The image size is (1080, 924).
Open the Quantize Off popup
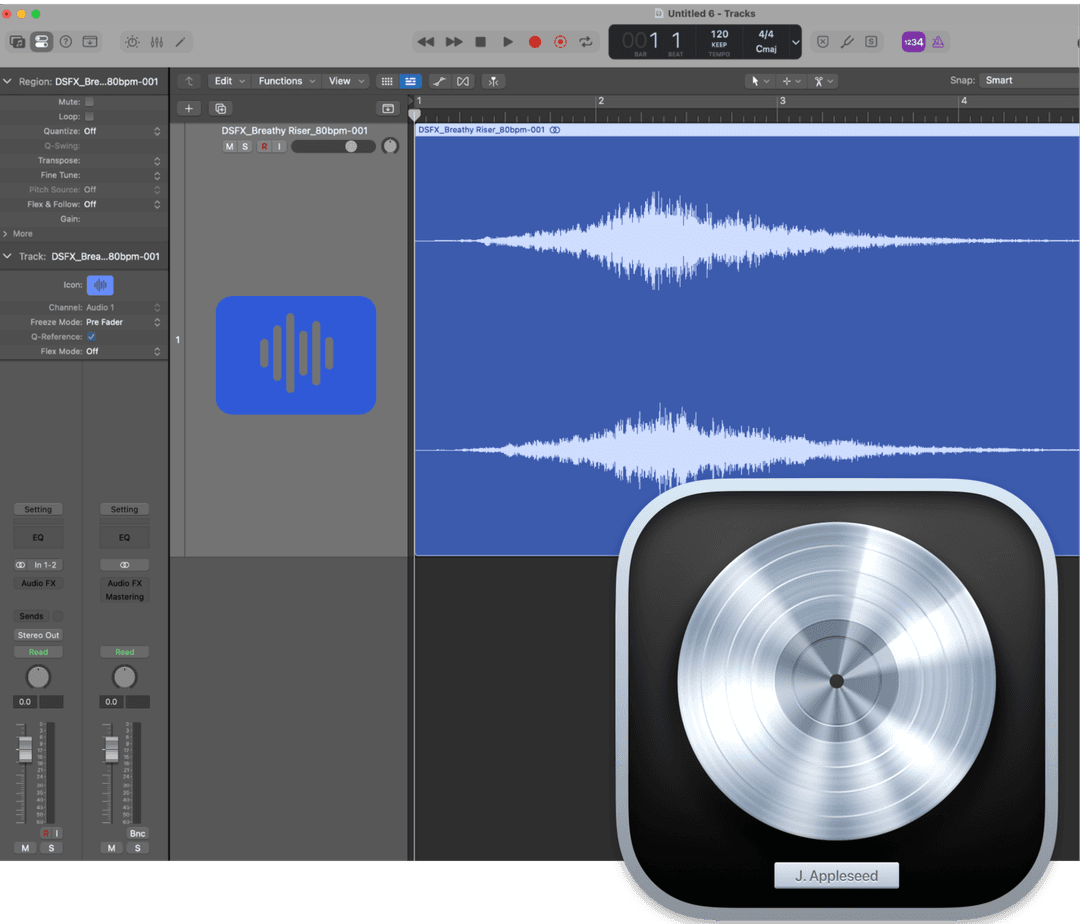(x=123, y=131)
